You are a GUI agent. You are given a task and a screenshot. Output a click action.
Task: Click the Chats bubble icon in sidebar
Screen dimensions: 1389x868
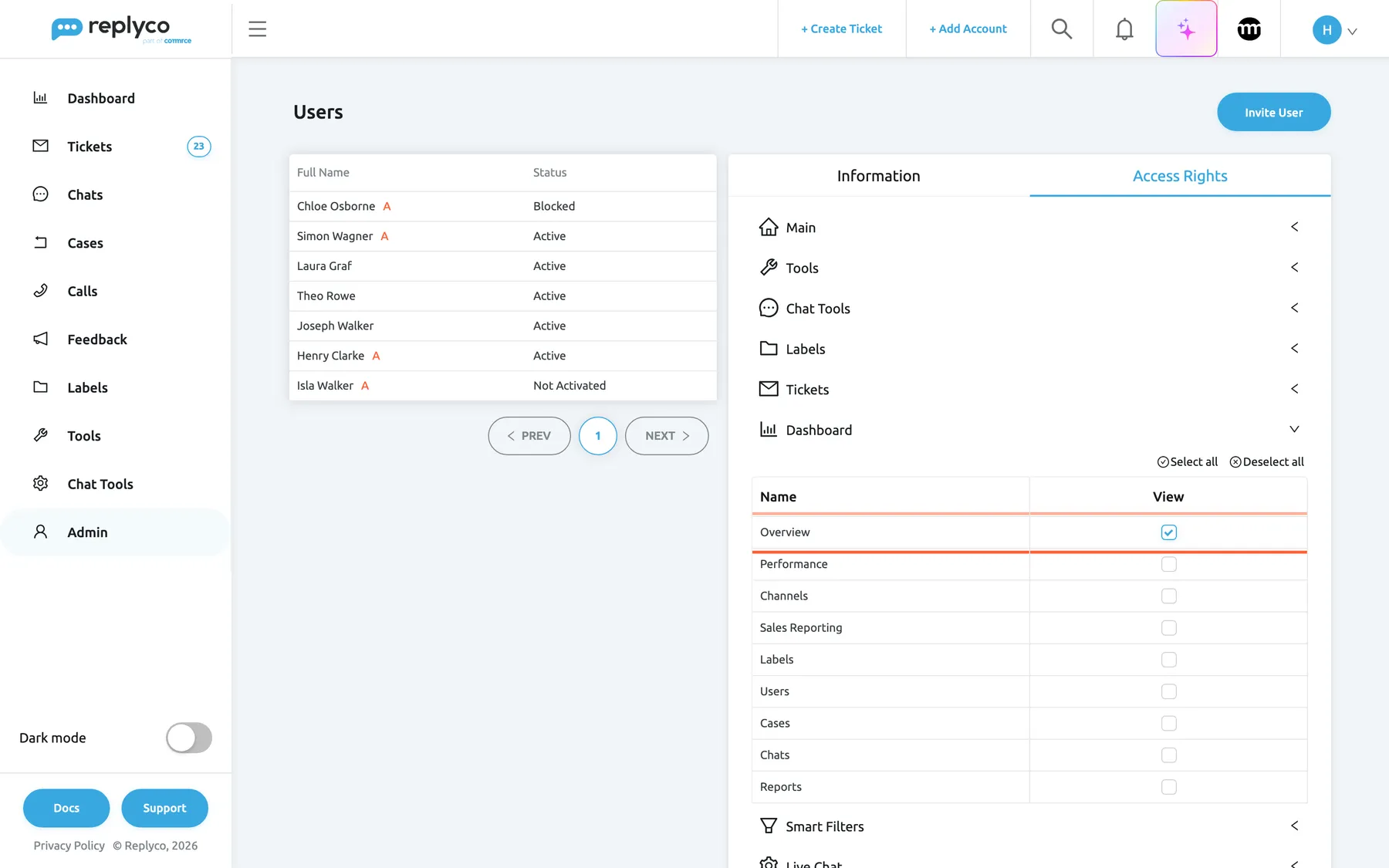click(x=40, y=194)
